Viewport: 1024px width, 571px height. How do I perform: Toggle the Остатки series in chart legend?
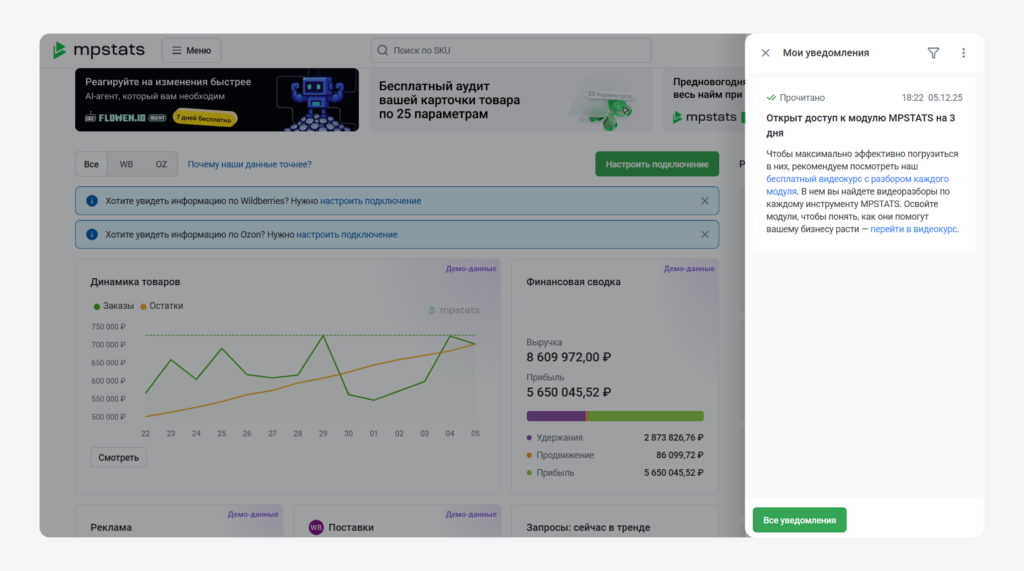[x=161, y=306]
